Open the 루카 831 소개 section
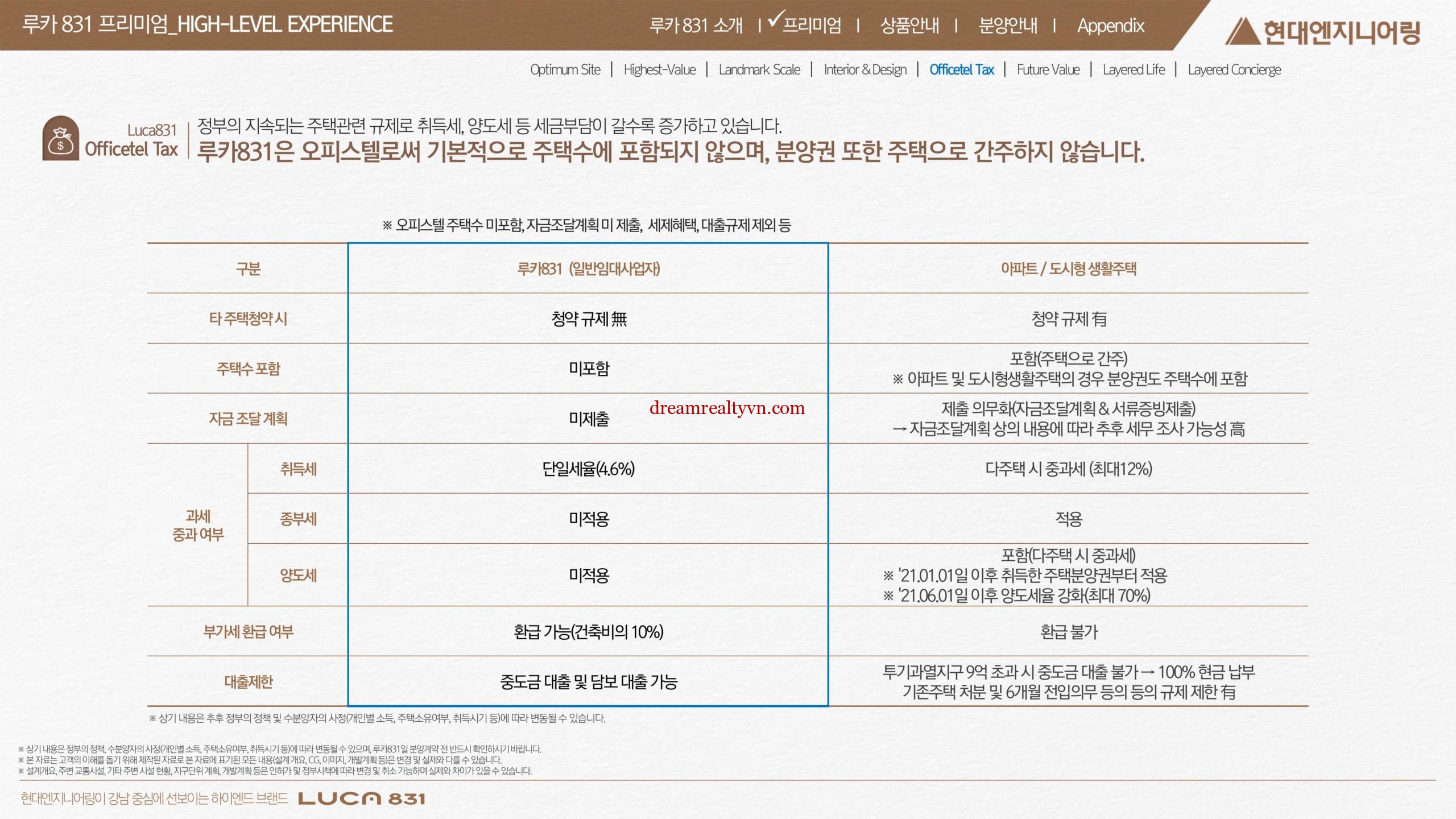 click(696, 26)
